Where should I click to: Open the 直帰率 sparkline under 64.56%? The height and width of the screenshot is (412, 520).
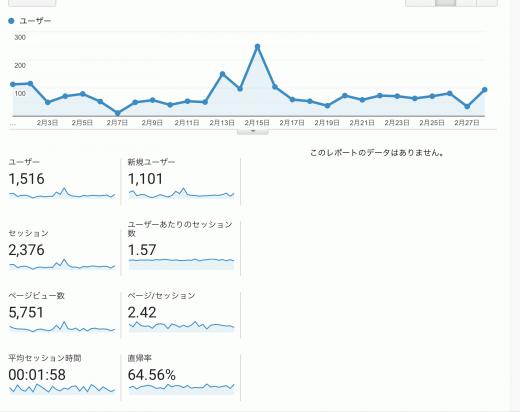pyautogui.click(x=182, y=389)
